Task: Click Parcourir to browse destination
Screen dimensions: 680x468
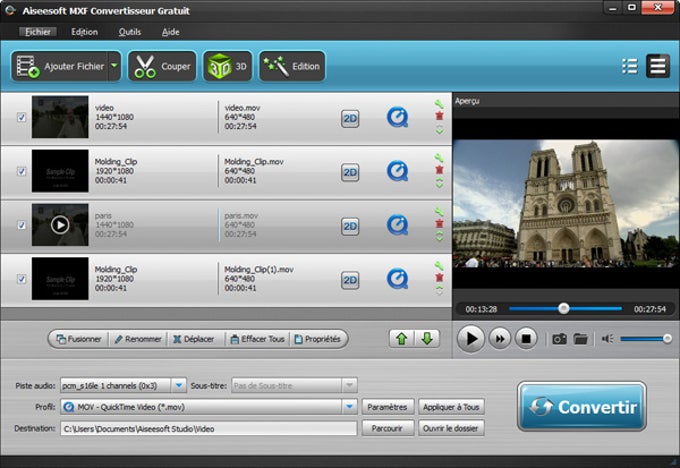Action: pyautogui.click(x=387, y=429)
